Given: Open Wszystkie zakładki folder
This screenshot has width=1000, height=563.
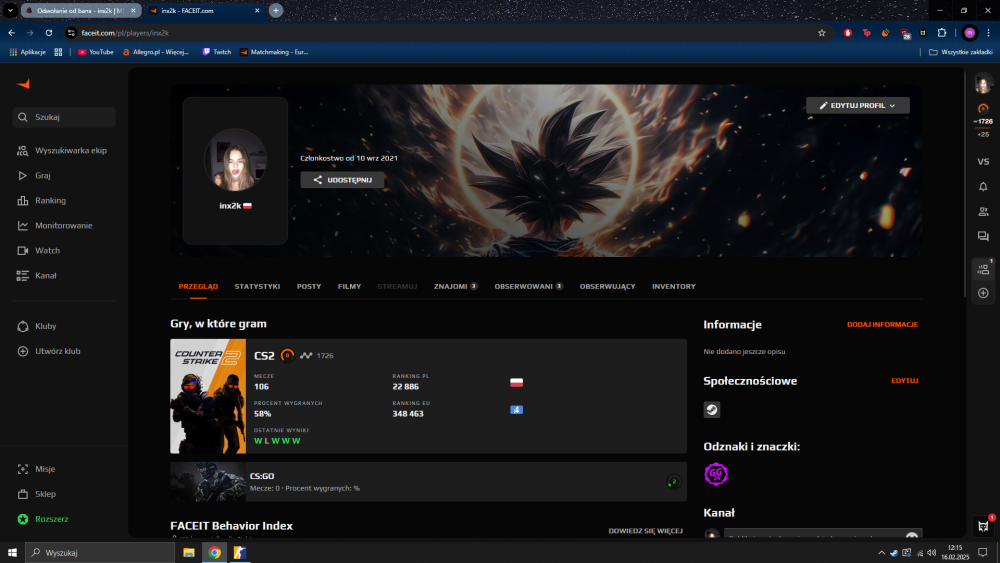Looking at the screenshot, I should 960,52.
